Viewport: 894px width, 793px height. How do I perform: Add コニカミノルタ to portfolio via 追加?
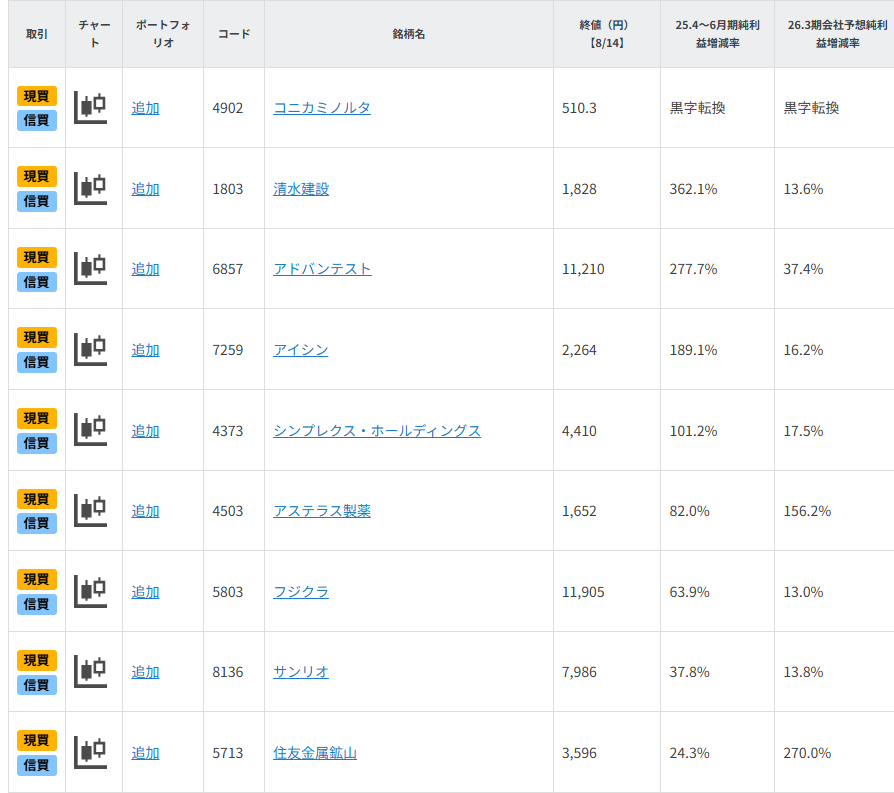point(145,108)
